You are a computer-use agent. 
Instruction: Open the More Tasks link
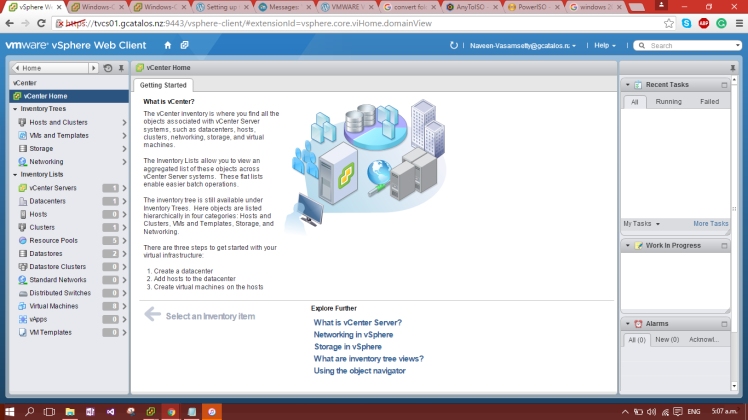click(x=711, y=224)
